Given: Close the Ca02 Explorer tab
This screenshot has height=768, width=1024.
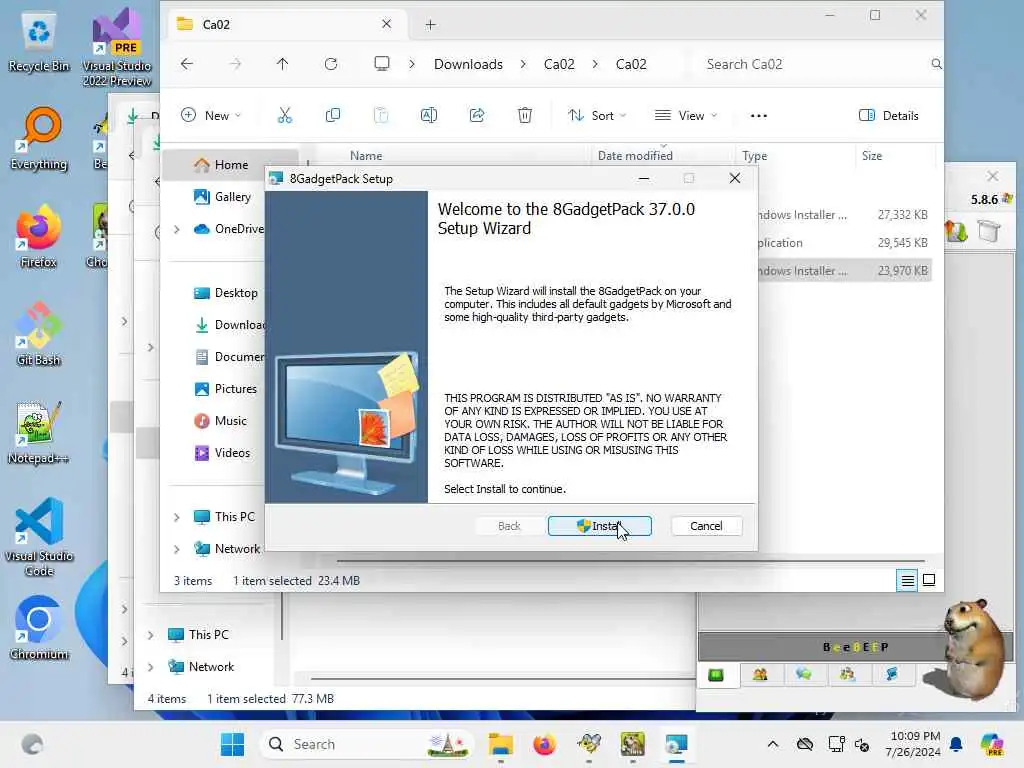Looking at the screenshot, I should coord(387,24).
